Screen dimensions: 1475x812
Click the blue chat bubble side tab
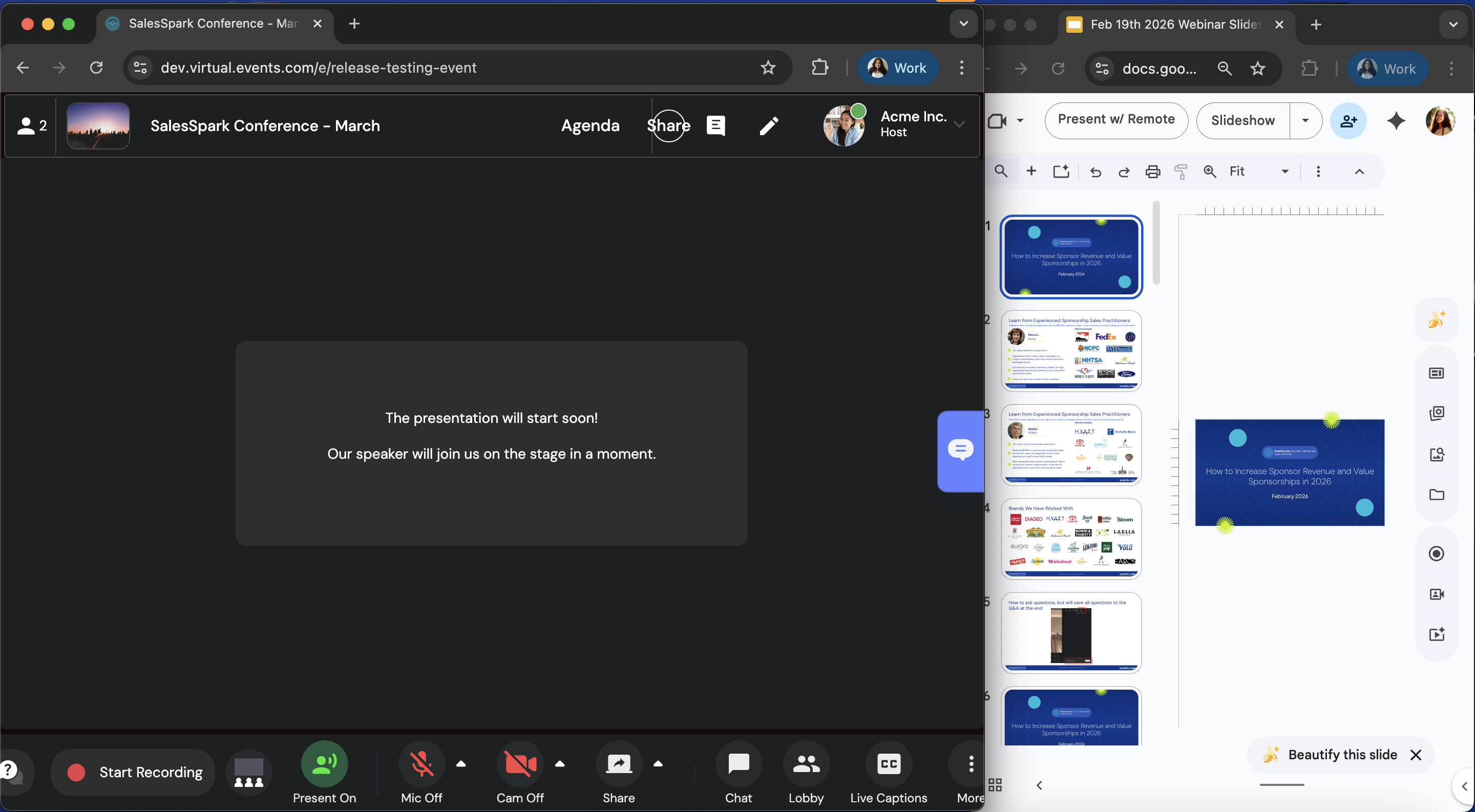tap(960, 450)
